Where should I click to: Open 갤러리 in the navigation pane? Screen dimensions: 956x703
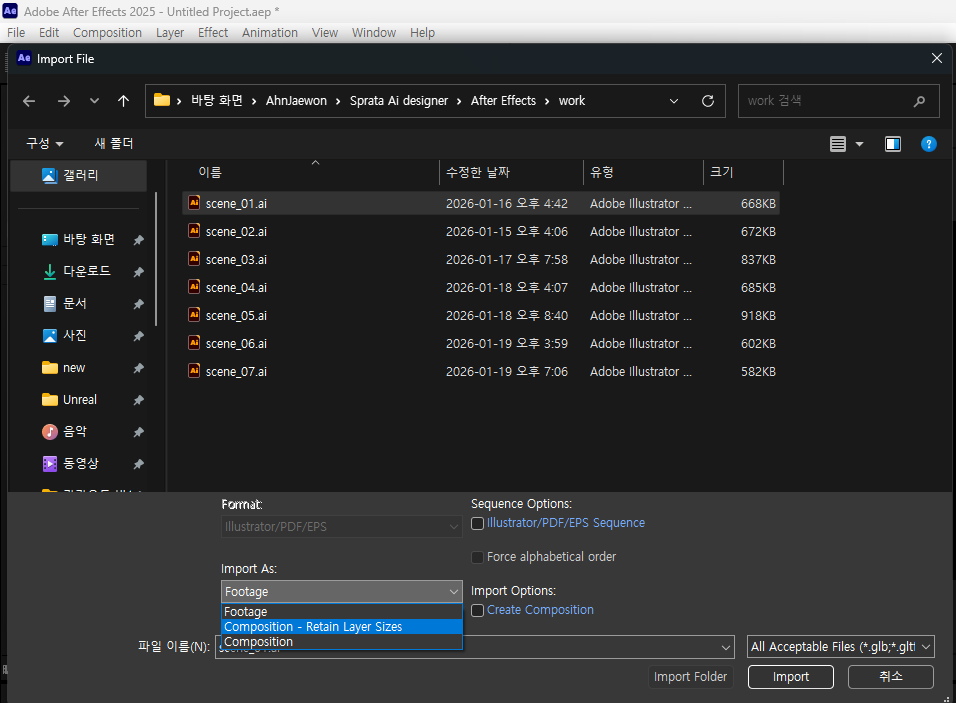tap(79, 176)
